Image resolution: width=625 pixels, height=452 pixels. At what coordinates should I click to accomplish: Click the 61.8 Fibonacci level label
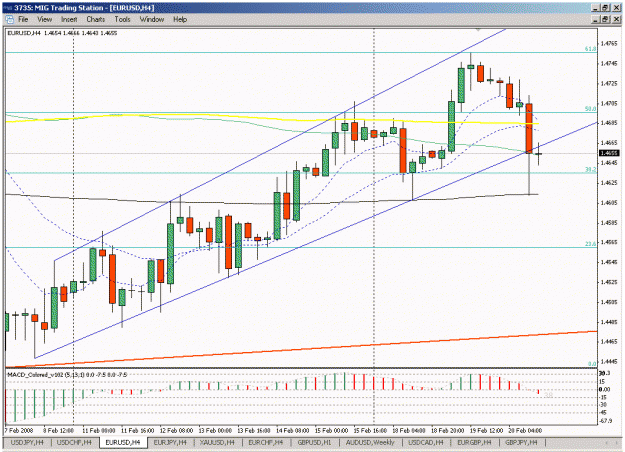click(x=590, y=49)
